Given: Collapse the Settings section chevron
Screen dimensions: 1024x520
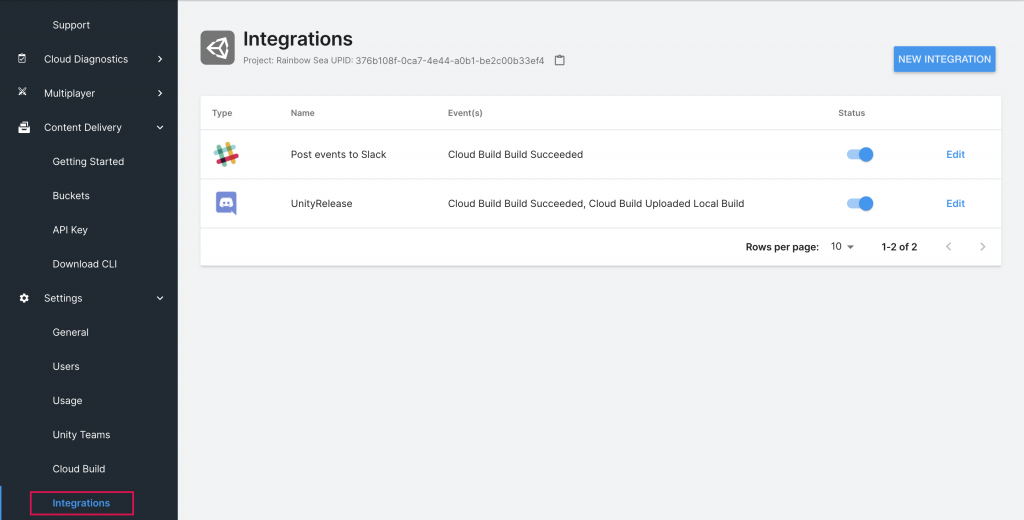Looking at the screenshot, I should point(160,298).
